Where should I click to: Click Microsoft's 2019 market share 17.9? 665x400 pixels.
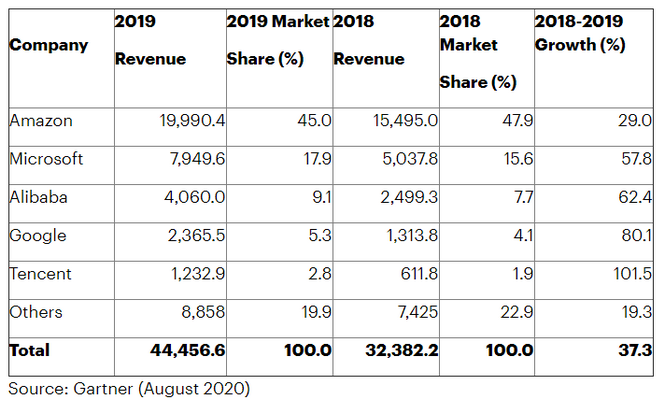tap(316, 159)
